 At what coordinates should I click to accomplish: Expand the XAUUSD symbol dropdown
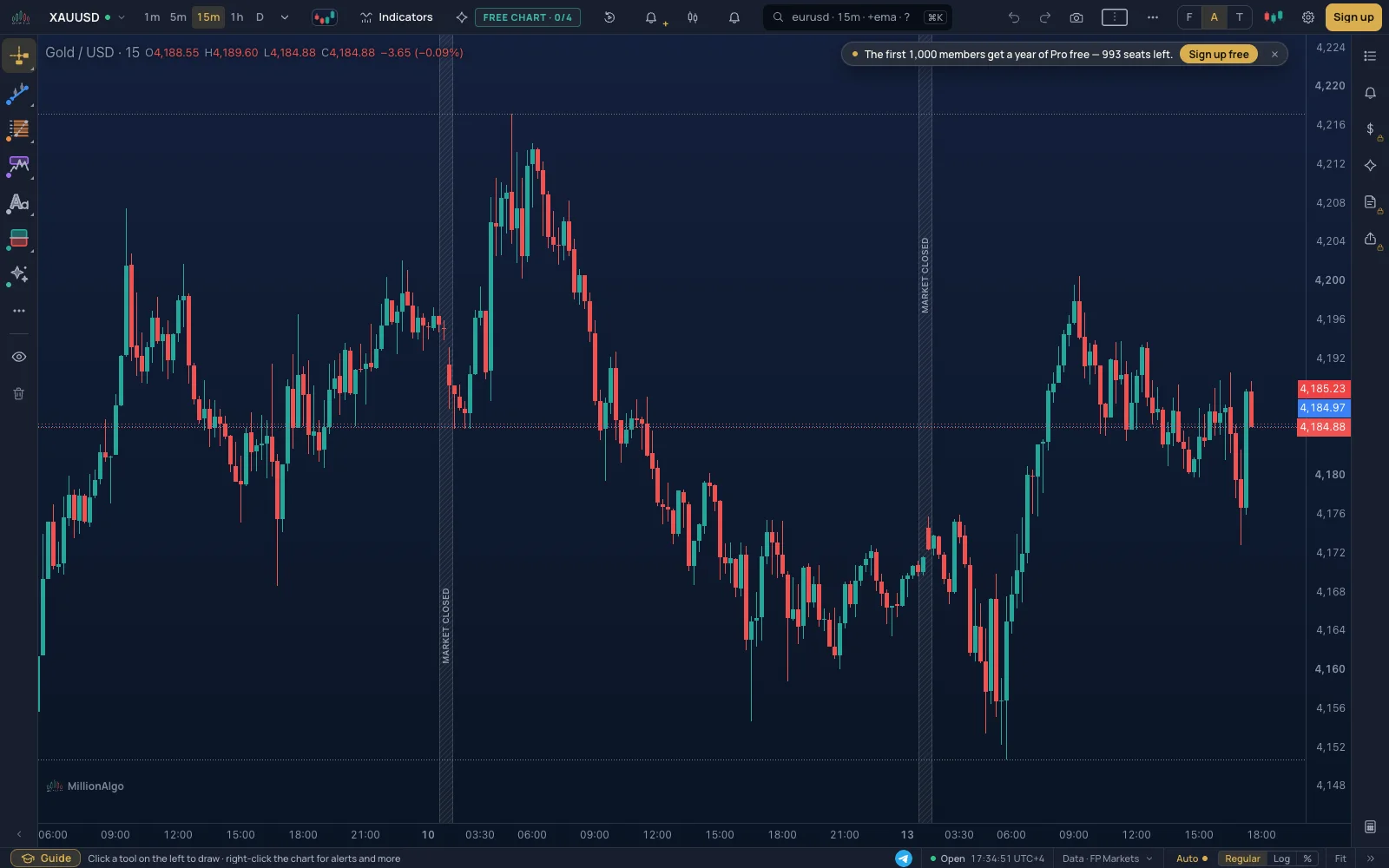121,17
